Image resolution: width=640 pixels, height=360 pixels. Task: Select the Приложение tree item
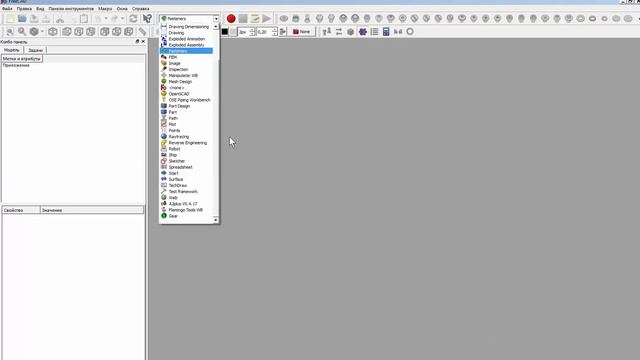(16, 65)
